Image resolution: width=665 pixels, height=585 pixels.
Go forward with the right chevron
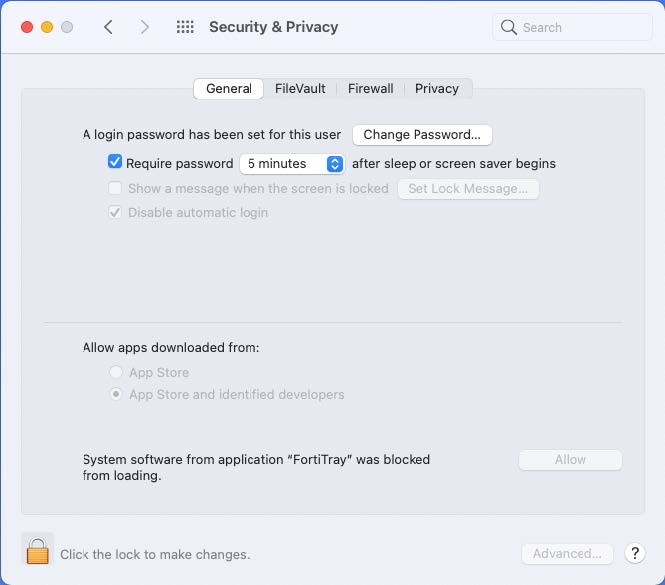145,27
